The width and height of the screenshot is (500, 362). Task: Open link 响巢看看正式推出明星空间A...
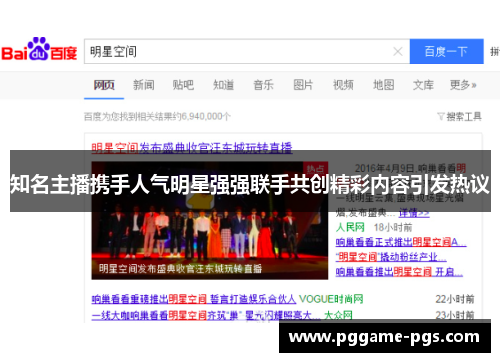tap(401, 242)
